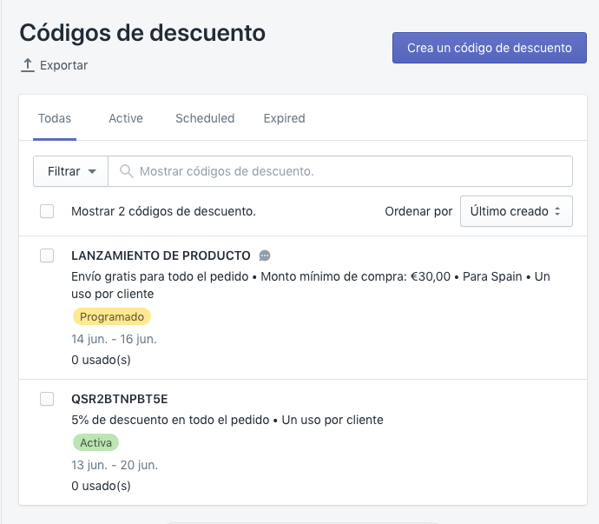The width and height of the screenshot is (599, 524).
Task: Click Crea un código de descuento button
Action: 489,48
